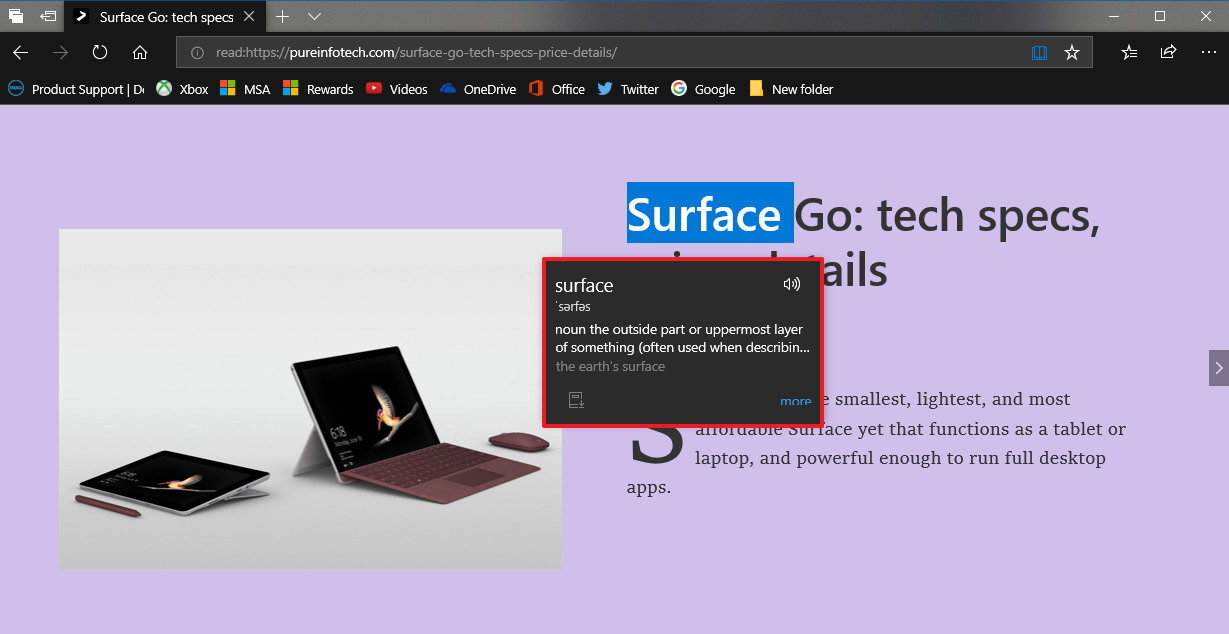The image size is (1229, 634).
Task: Share this page icon
Action: pyautogui.click(x=1168, y=52)
